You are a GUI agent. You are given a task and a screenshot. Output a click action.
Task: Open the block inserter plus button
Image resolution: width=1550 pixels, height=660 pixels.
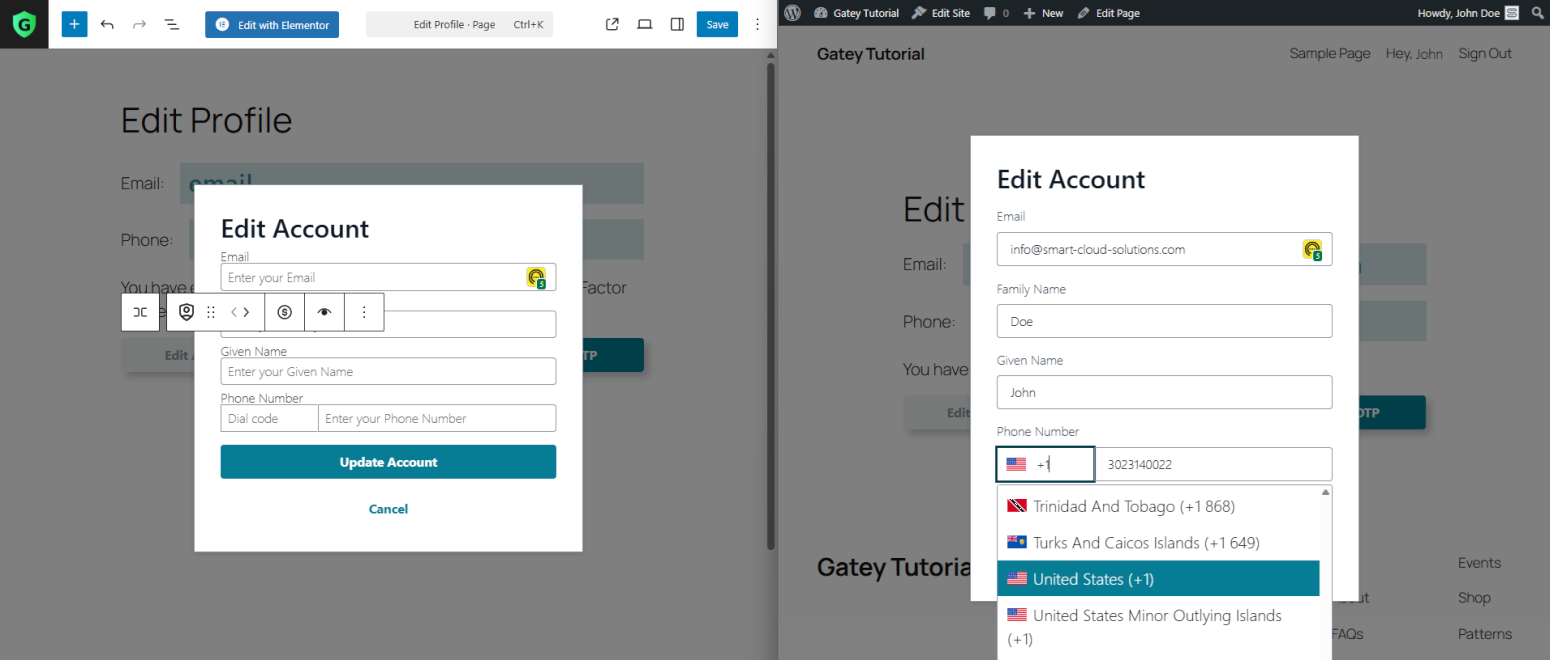coord(74,24)
